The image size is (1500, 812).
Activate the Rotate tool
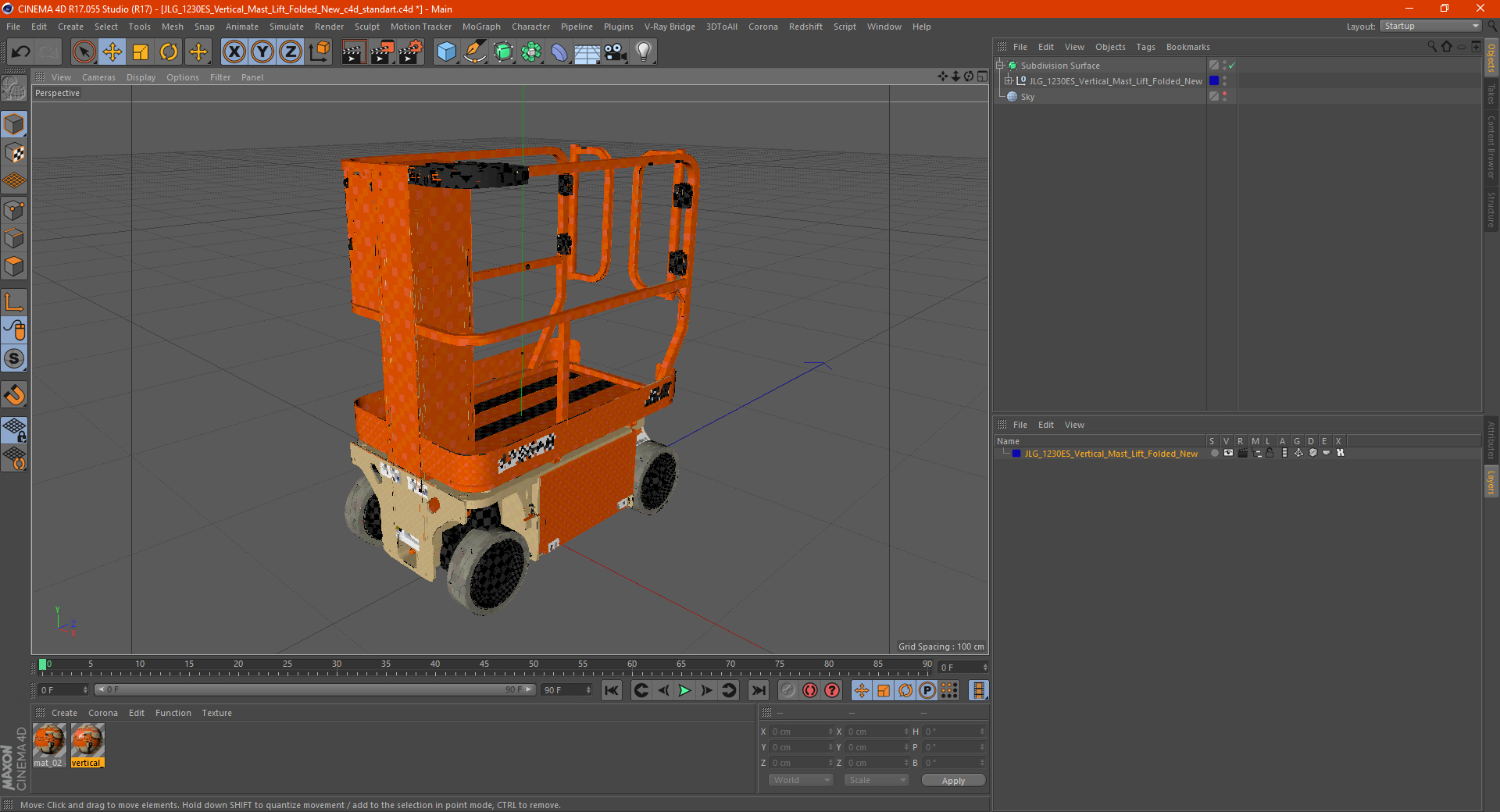pyautogui.click(x=169, y=52)
